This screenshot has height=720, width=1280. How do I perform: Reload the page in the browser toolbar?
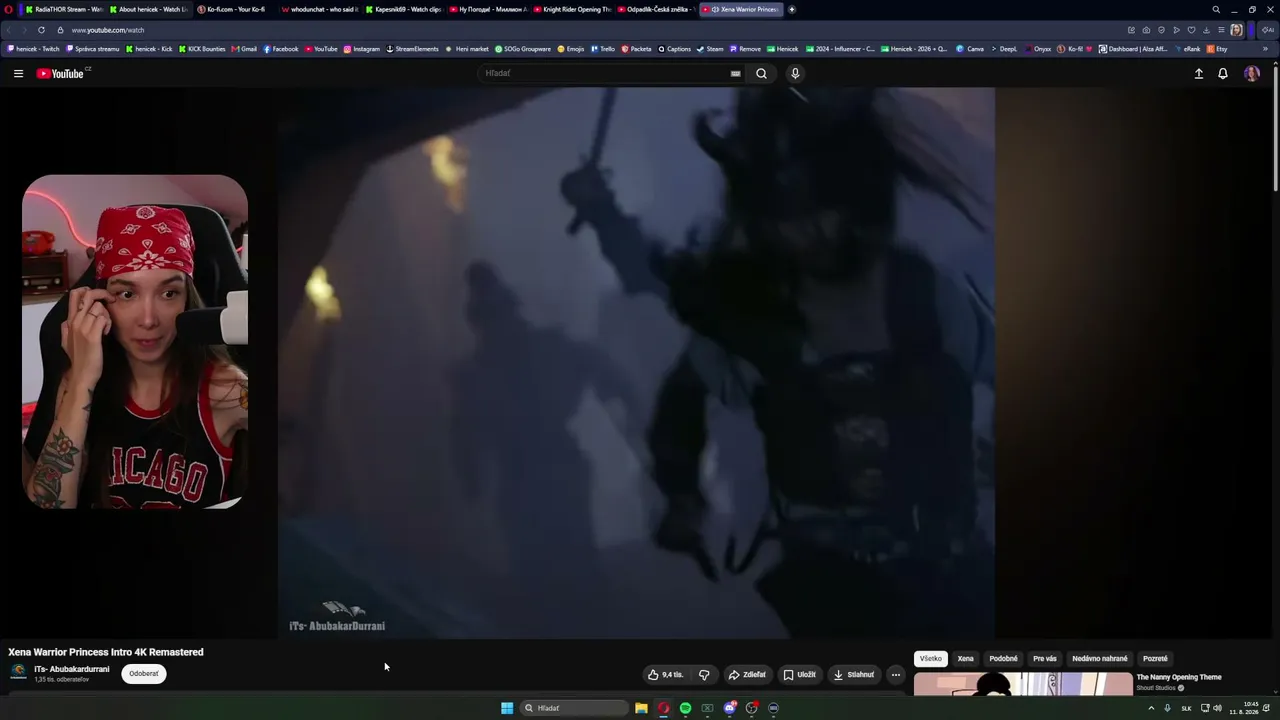coord(41,30)
